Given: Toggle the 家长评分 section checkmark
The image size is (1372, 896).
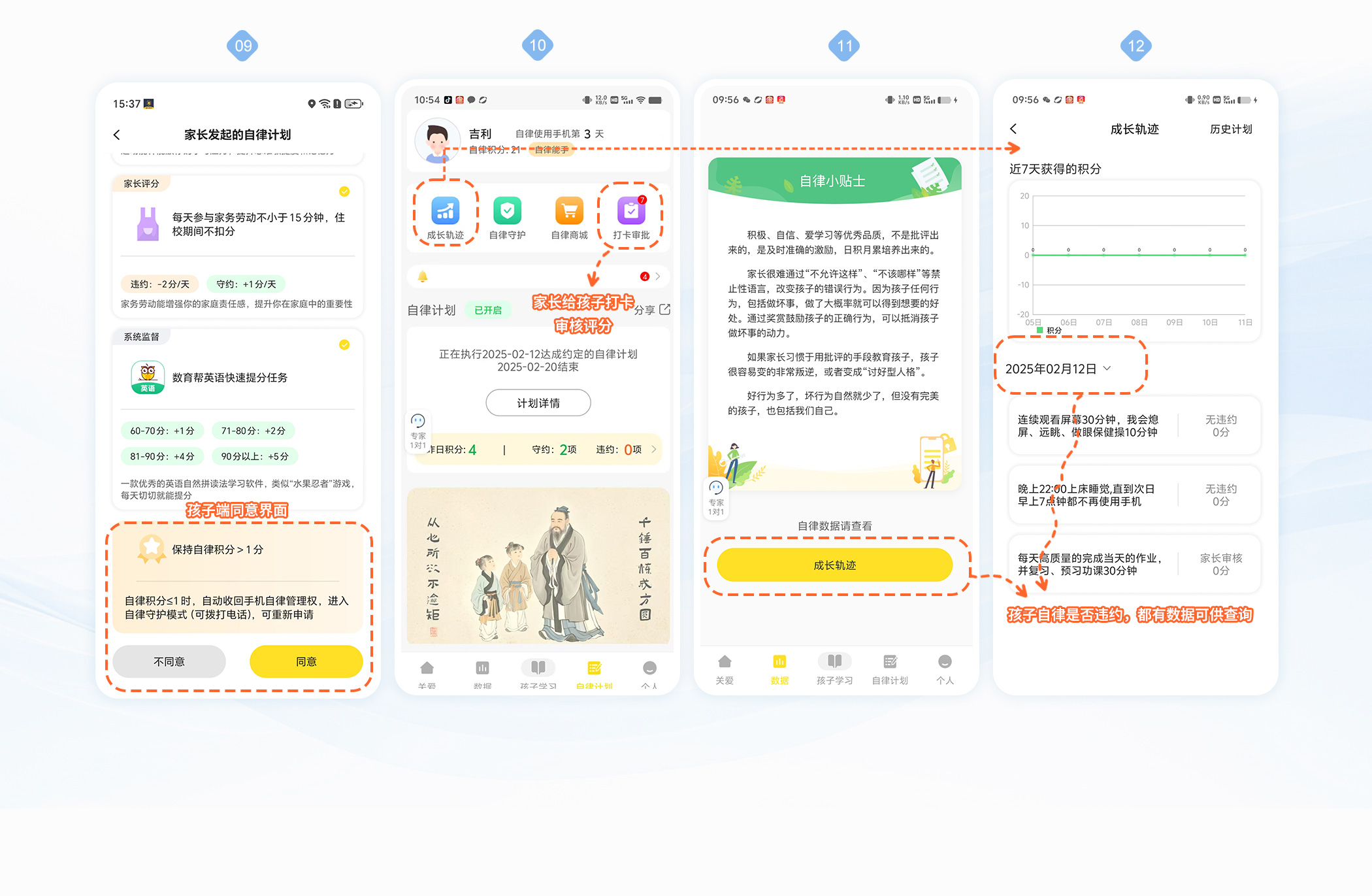Looking at the screenshot, I should click(345, 191).
